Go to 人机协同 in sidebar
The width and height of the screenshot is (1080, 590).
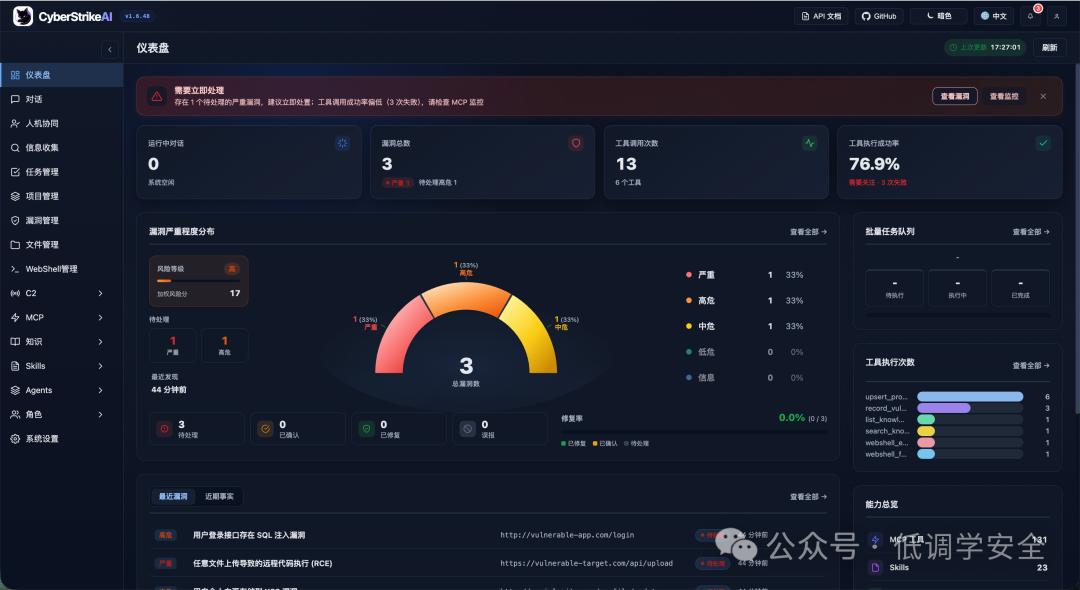61,123
